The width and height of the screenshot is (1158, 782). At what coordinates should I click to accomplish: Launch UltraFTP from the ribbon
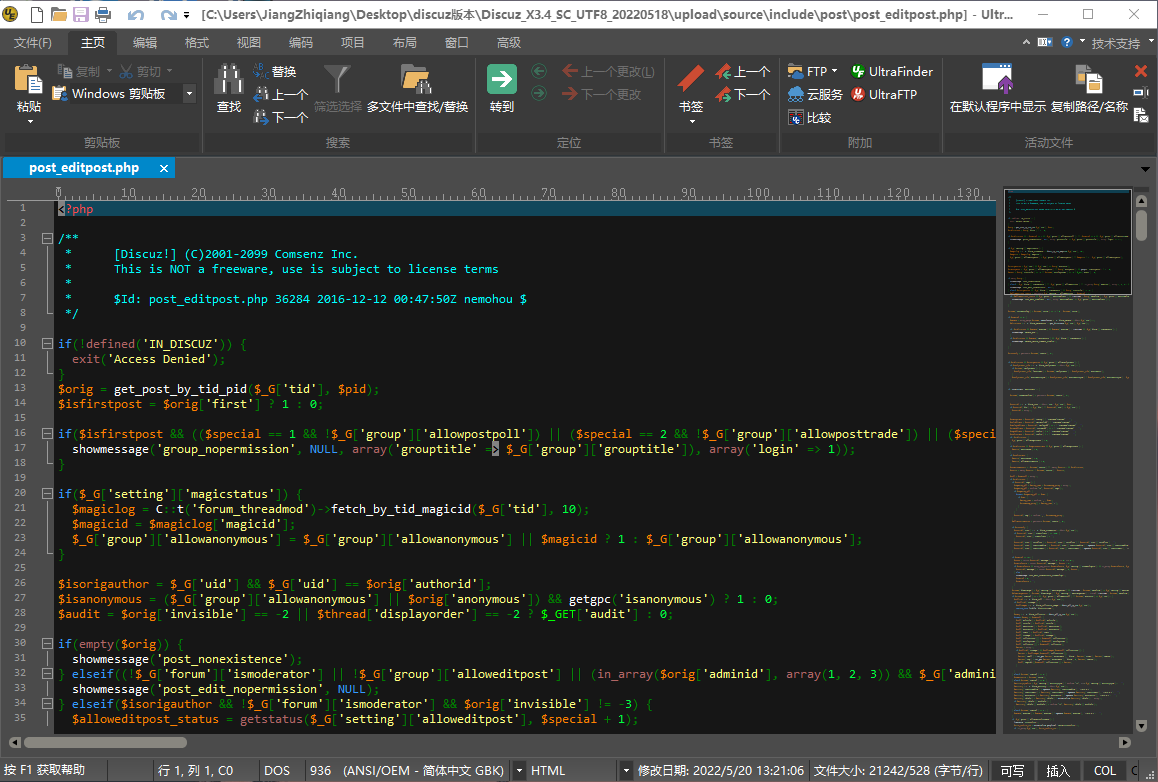tap(883, 95)
